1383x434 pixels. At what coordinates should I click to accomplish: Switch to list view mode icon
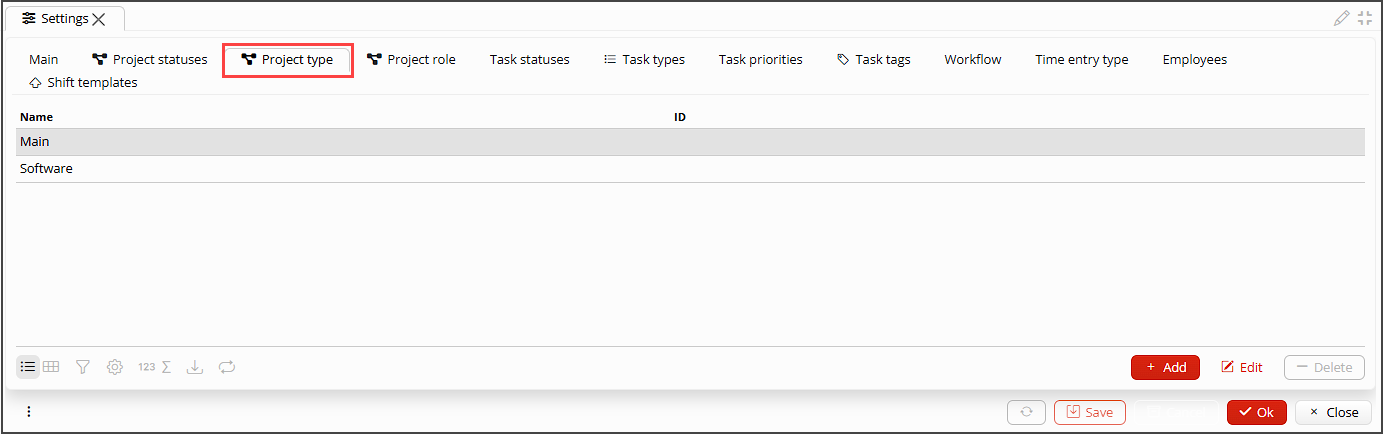tap(28, 367)
